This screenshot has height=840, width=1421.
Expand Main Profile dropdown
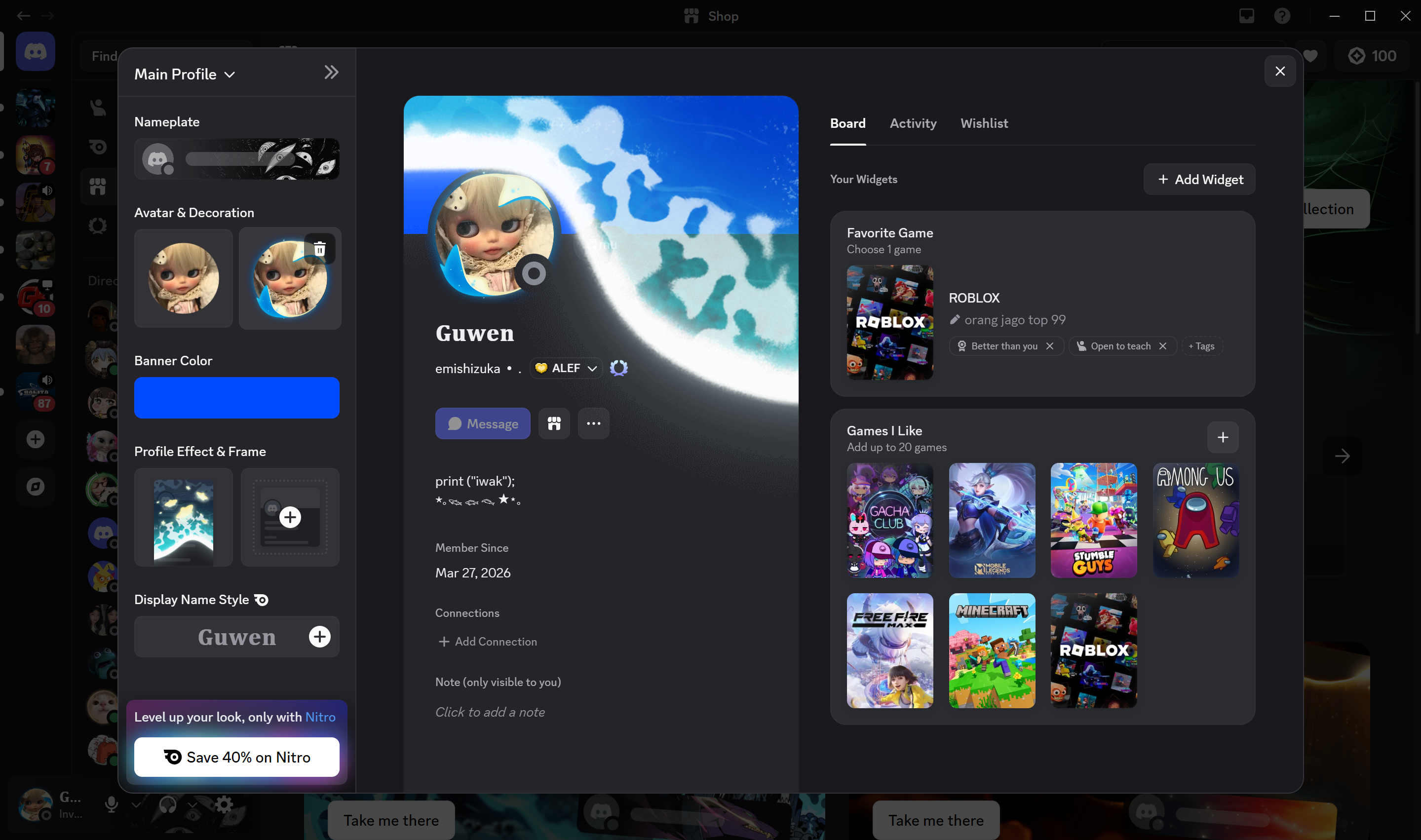click(185, 74)
